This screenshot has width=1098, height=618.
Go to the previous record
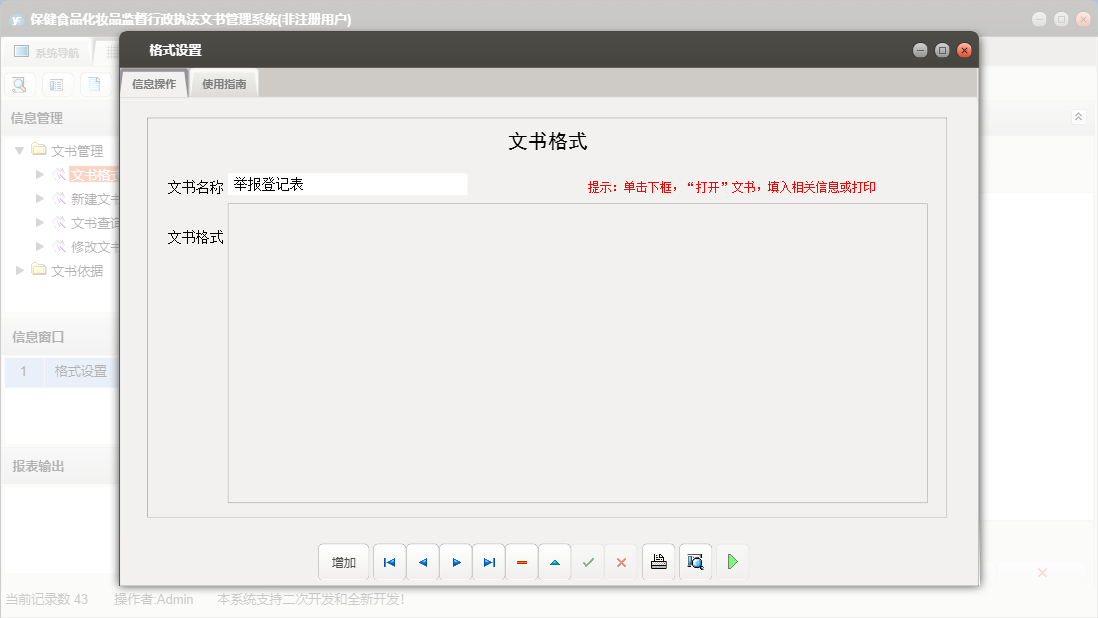422,562
